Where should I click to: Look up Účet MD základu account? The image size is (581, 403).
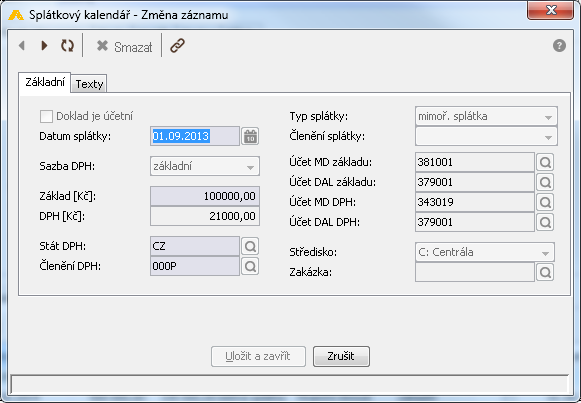click(x=545, y=162)
